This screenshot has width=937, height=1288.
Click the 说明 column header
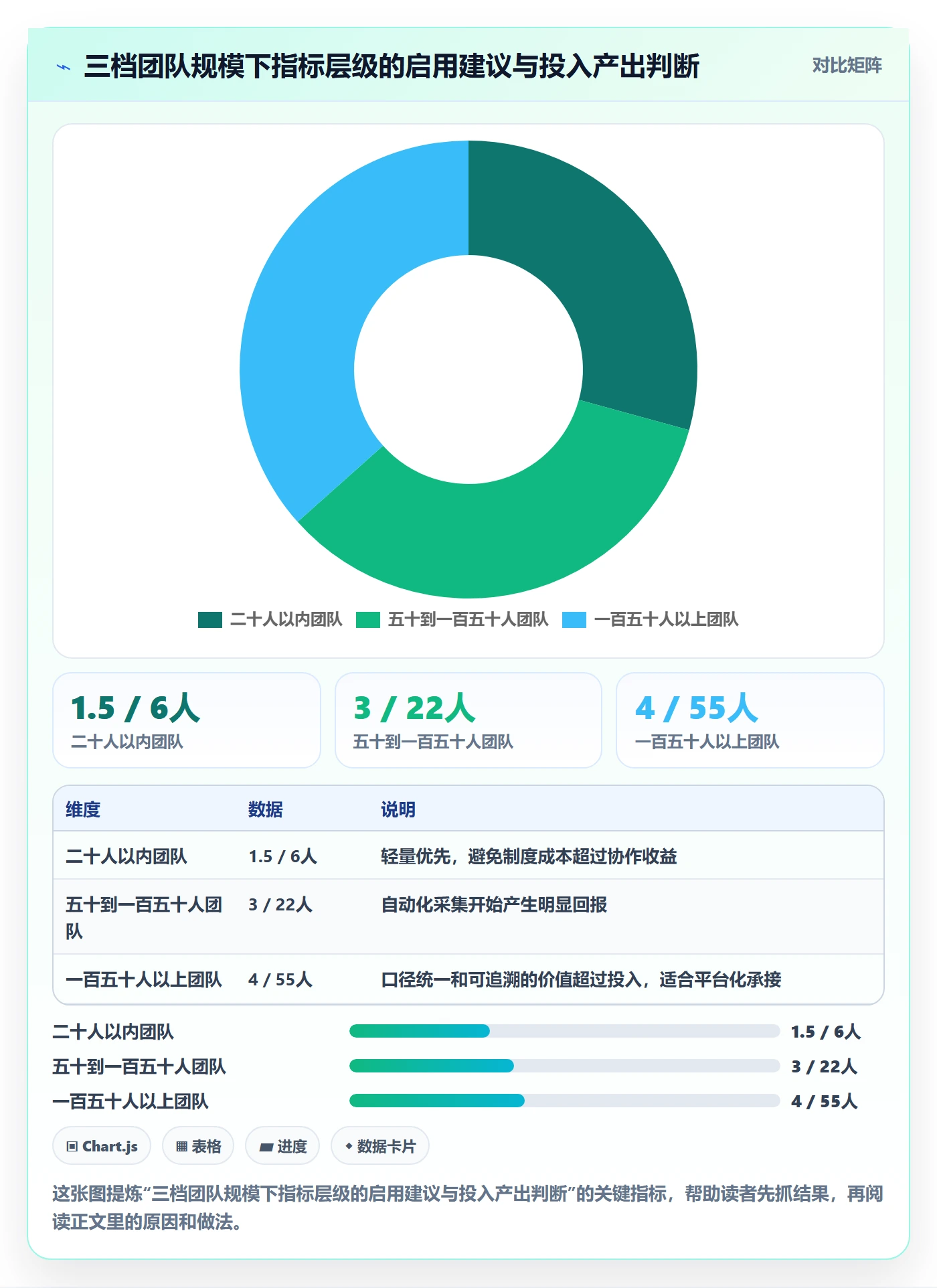(x=398, y=809)
